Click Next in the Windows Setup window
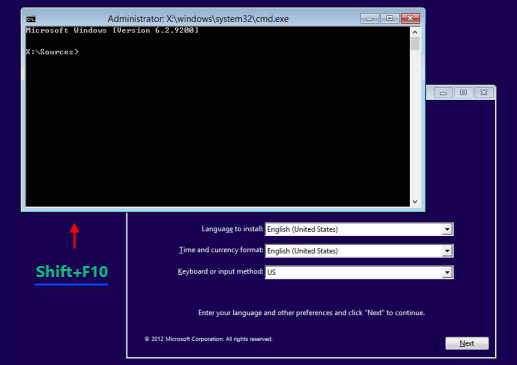Viewport: 517px width, 365px height. pyautogui.click(x=467, y=343)
